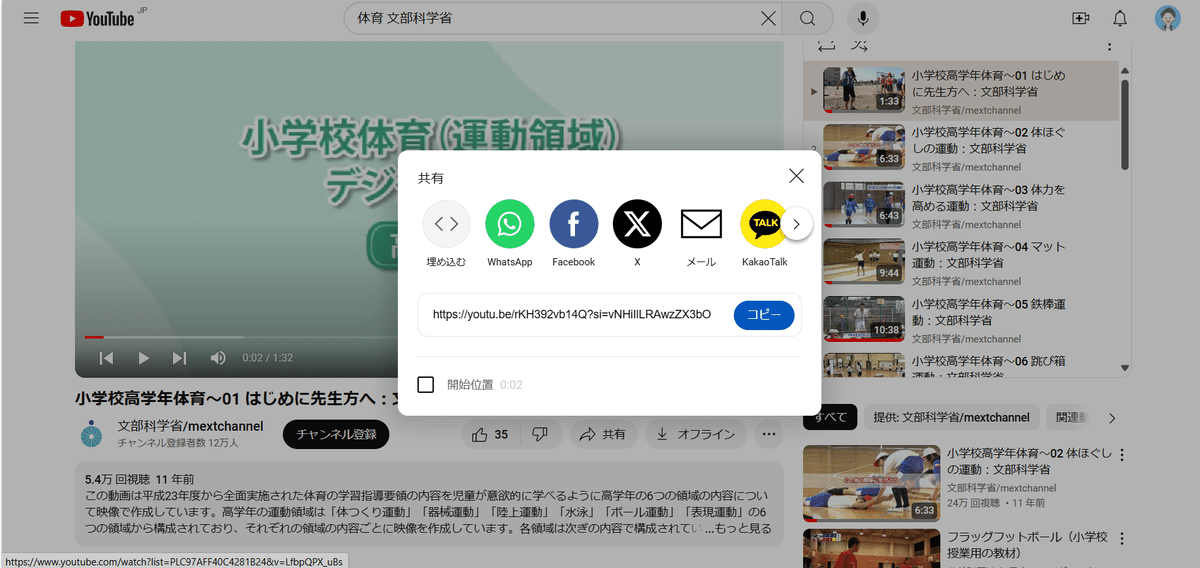Open the notifications bell
The height and width of the screenshot is (568, 1200).
[1120, 18]
